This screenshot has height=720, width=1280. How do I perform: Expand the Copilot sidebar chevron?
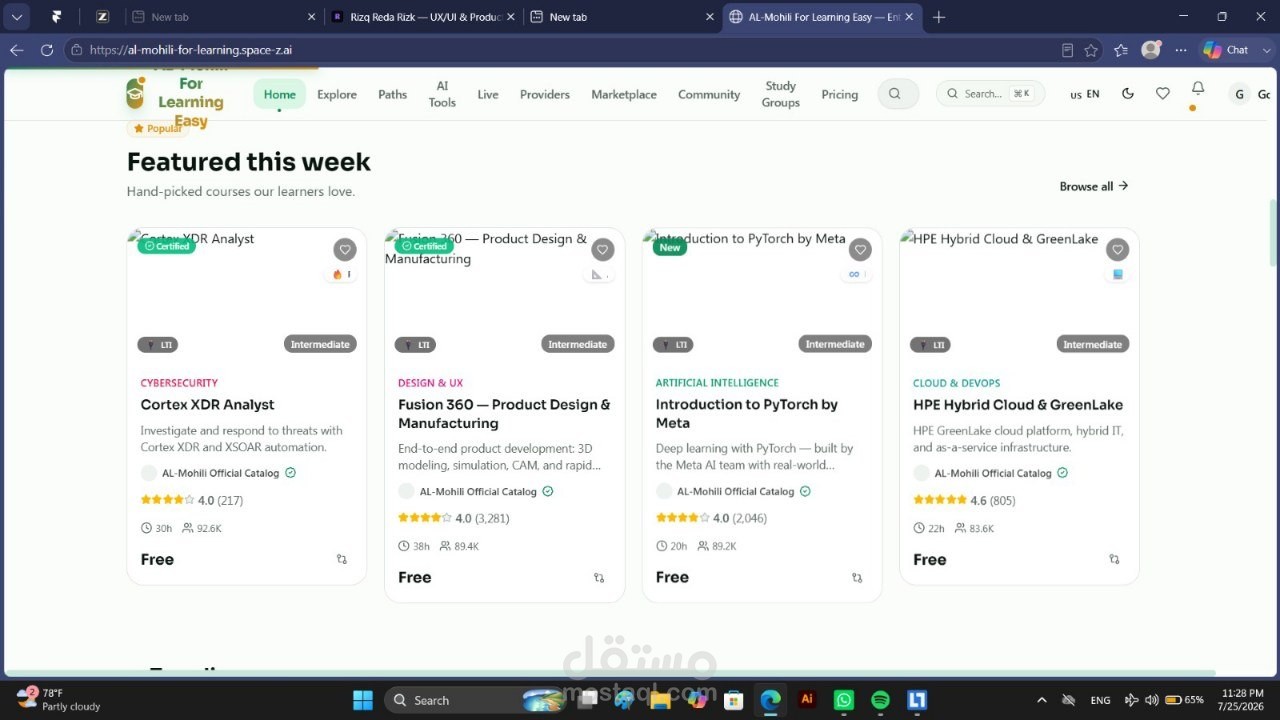[1267, 50]
